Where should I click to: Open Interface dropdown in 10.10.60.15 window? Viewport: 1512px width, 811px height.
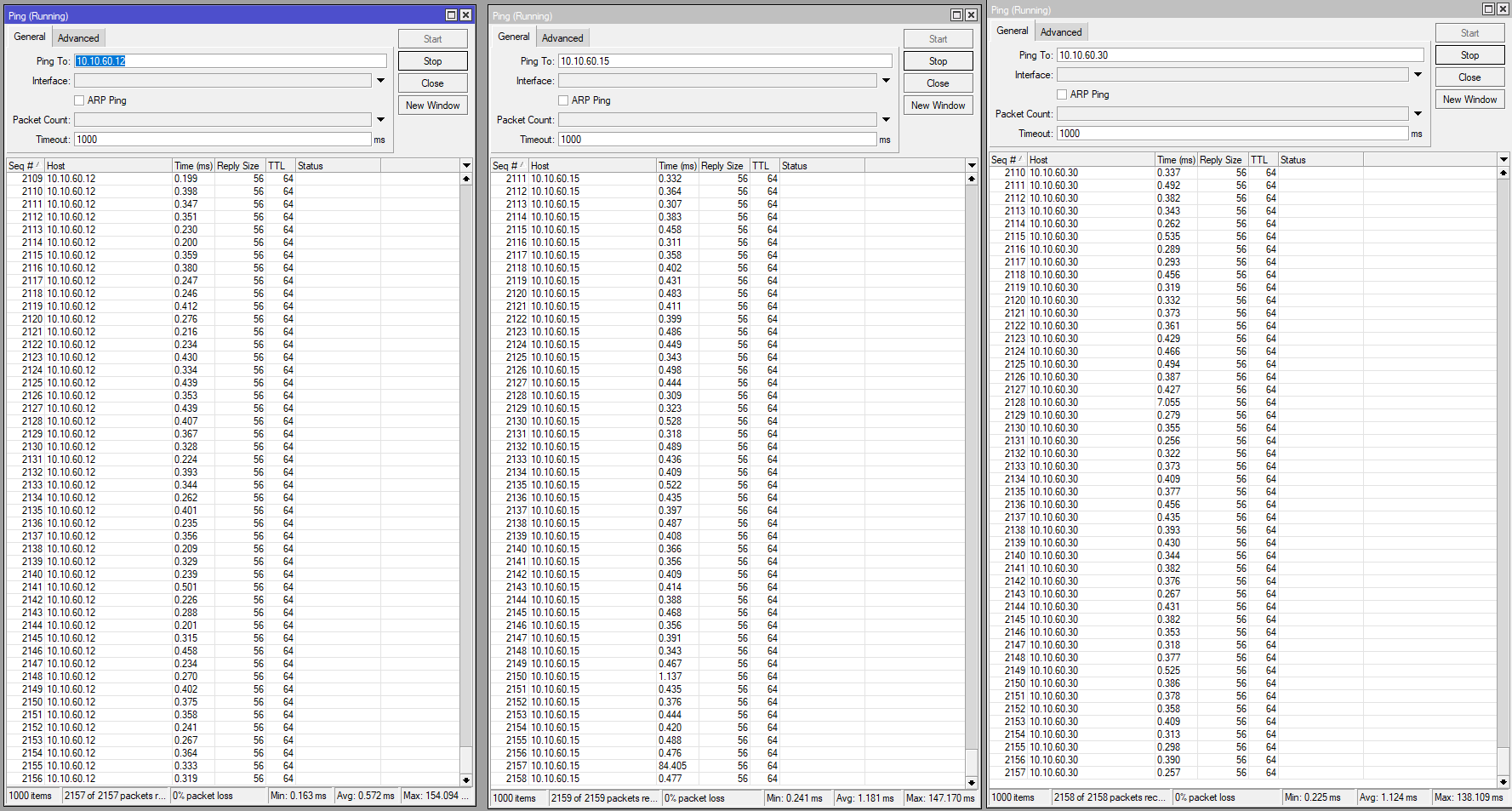coord(886,81)
